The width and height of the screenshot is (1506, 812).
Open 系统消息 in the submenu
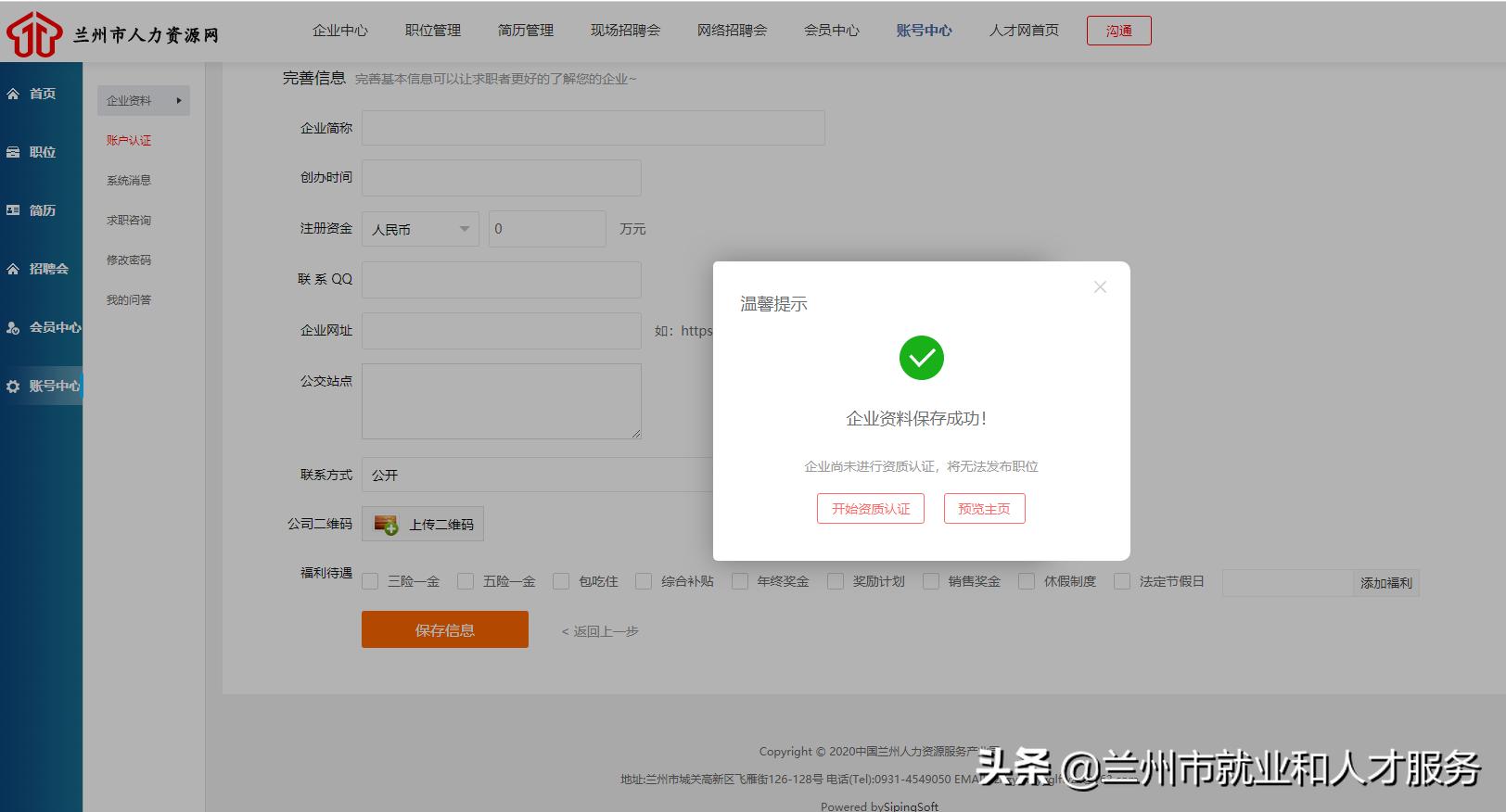pyautogui.click(x=129, y=180)
